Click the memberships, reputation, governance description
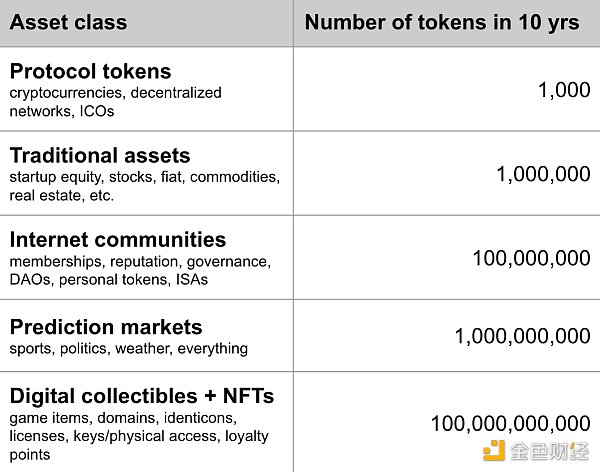 (140, 271)
